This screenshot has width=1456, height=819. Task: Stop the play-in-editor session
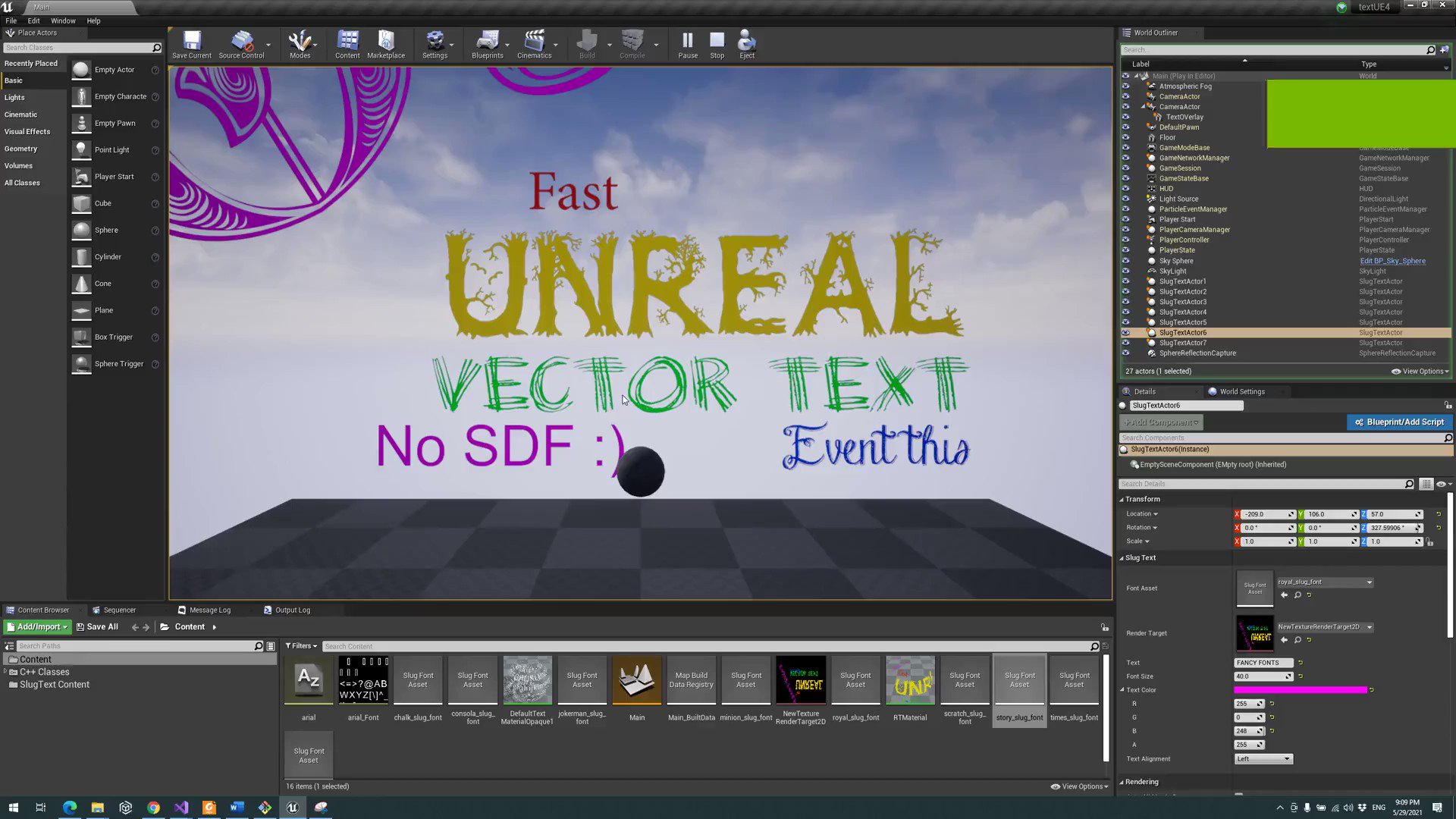click(x=717, y=43)
